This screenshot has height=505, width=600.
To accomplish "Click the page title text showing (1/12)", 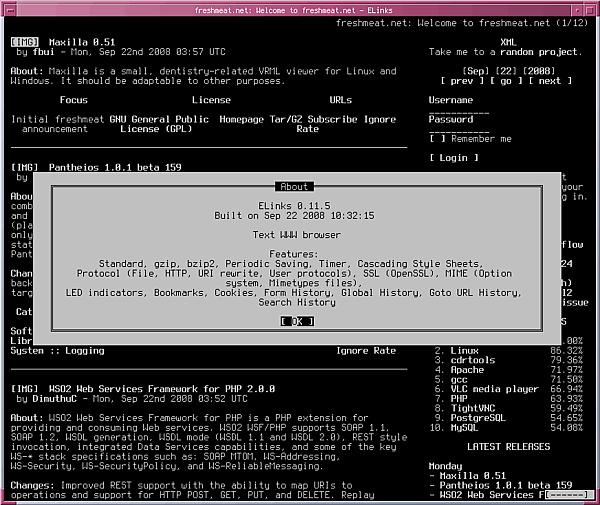I will tap(461, 23).
